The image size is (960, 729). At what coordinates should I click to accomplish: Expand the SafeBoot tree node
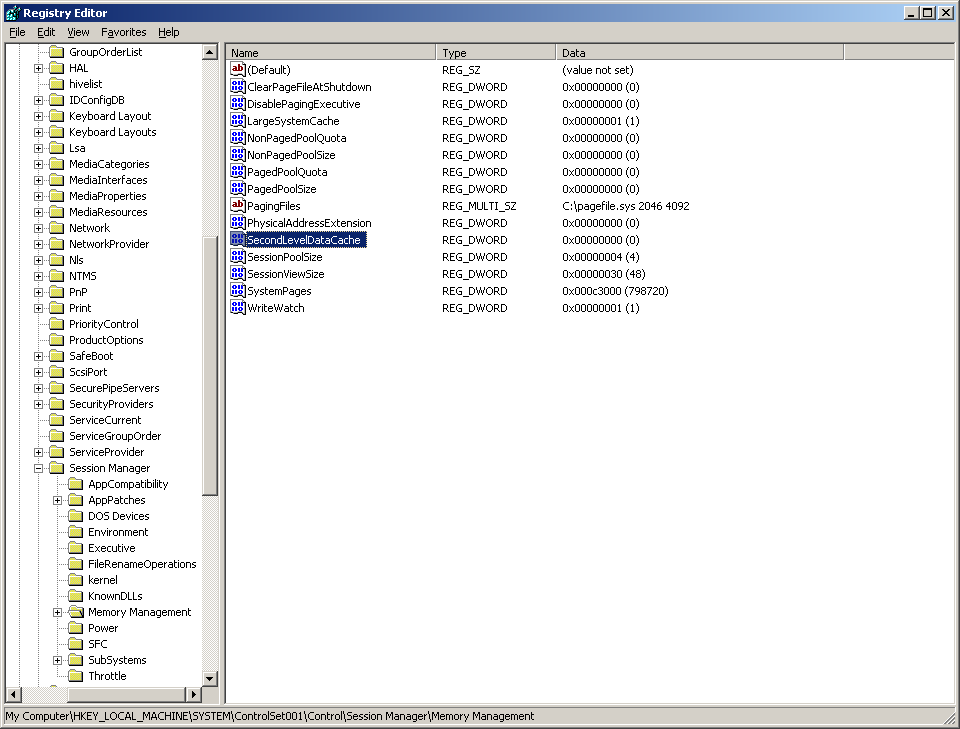pyautogui.click(x=39, y=356)
